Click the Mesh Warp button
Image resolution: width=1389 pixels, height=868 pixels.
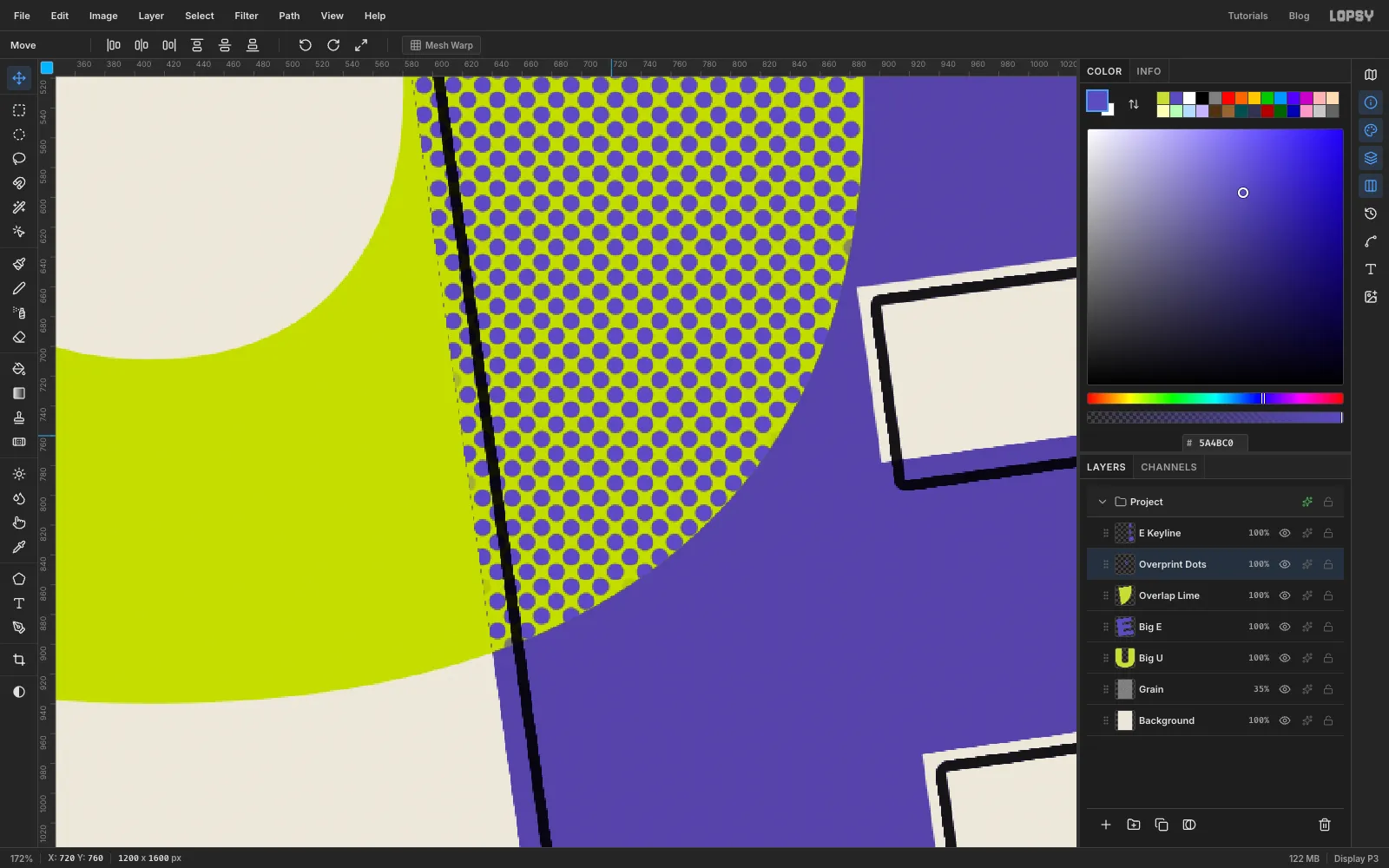442,45
